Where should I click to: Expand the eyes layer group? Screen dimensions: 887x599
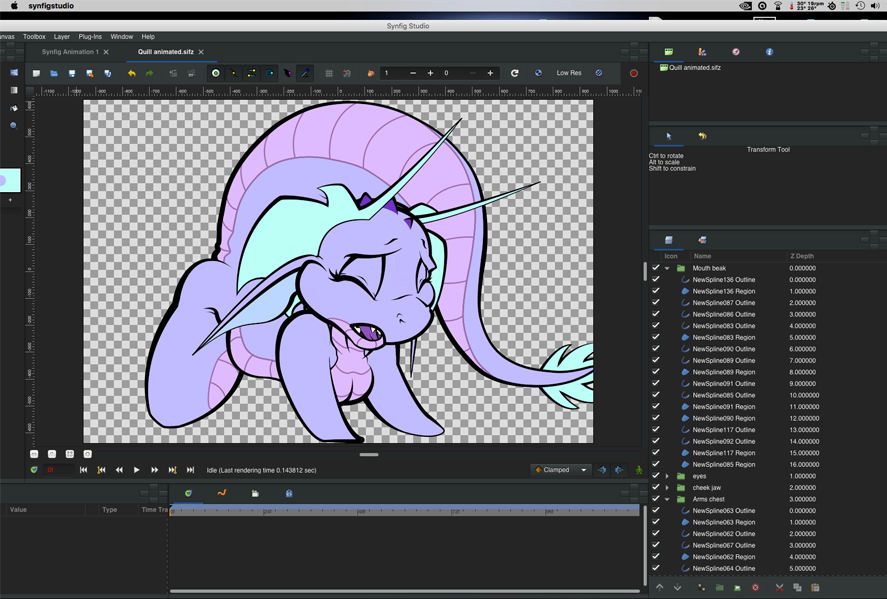(x=668, y=476)
